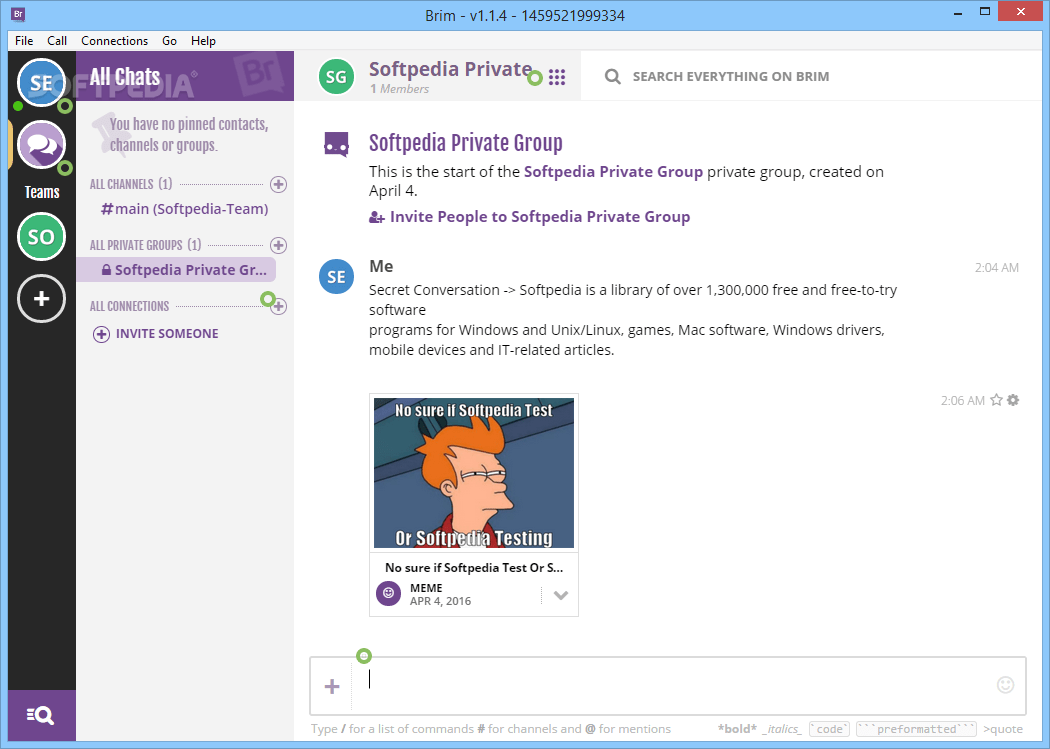Open the Call menu
The image size is (1050, 749).
point(57,41)
